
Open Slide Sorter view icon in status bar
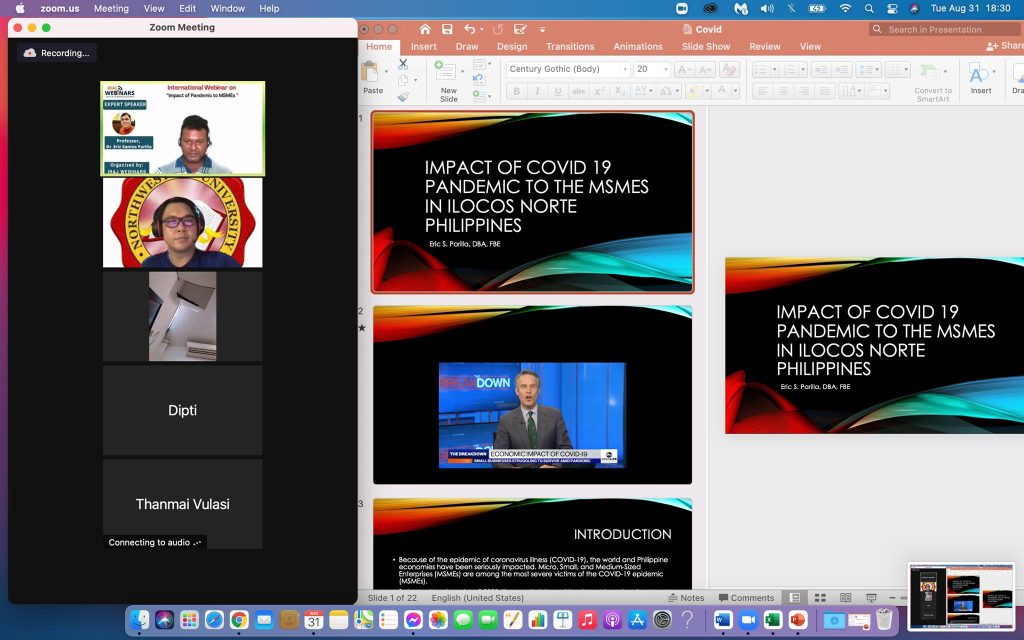(x=819, y=598)
